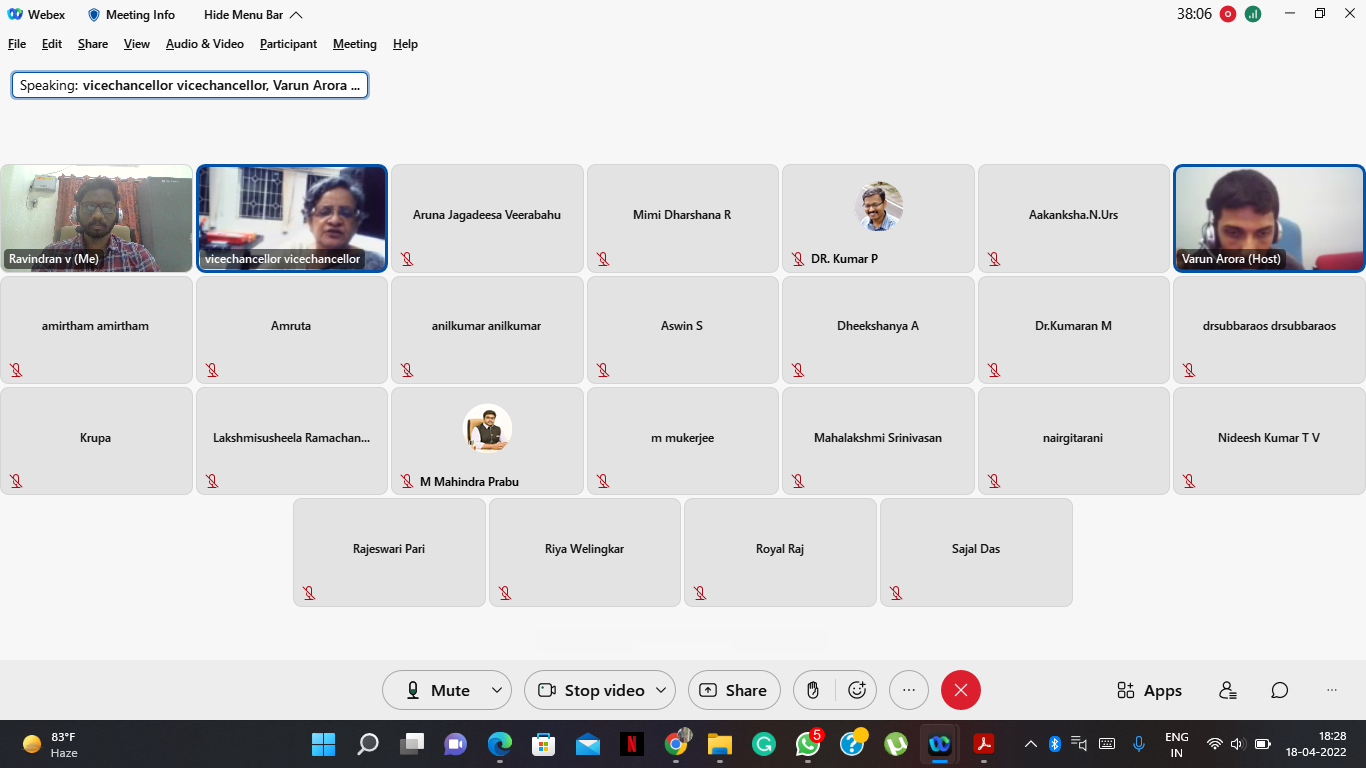
Task: Open Adobe Acrobat from the taskbar
Action: click(x=984, y=744)
